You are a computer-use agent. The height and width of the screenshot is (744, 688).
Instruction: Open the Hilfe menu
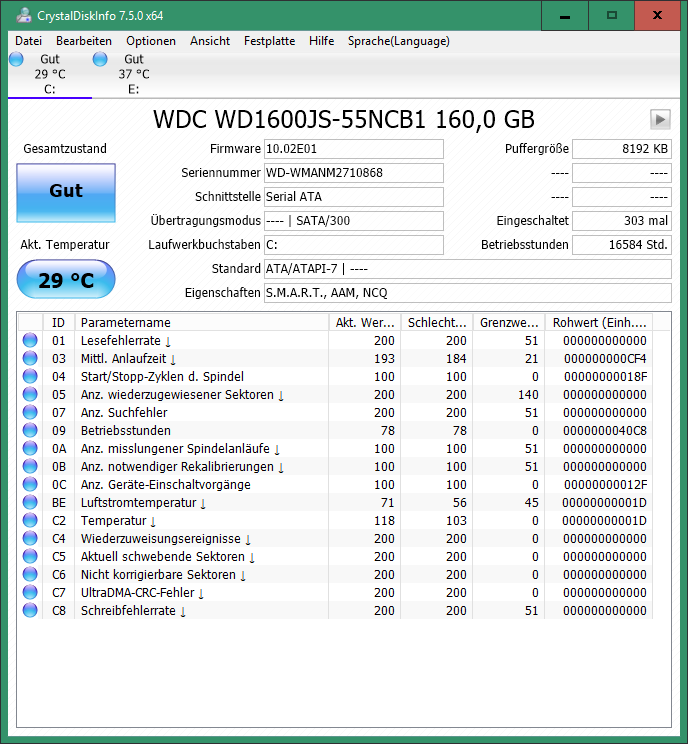coord(321,41)
